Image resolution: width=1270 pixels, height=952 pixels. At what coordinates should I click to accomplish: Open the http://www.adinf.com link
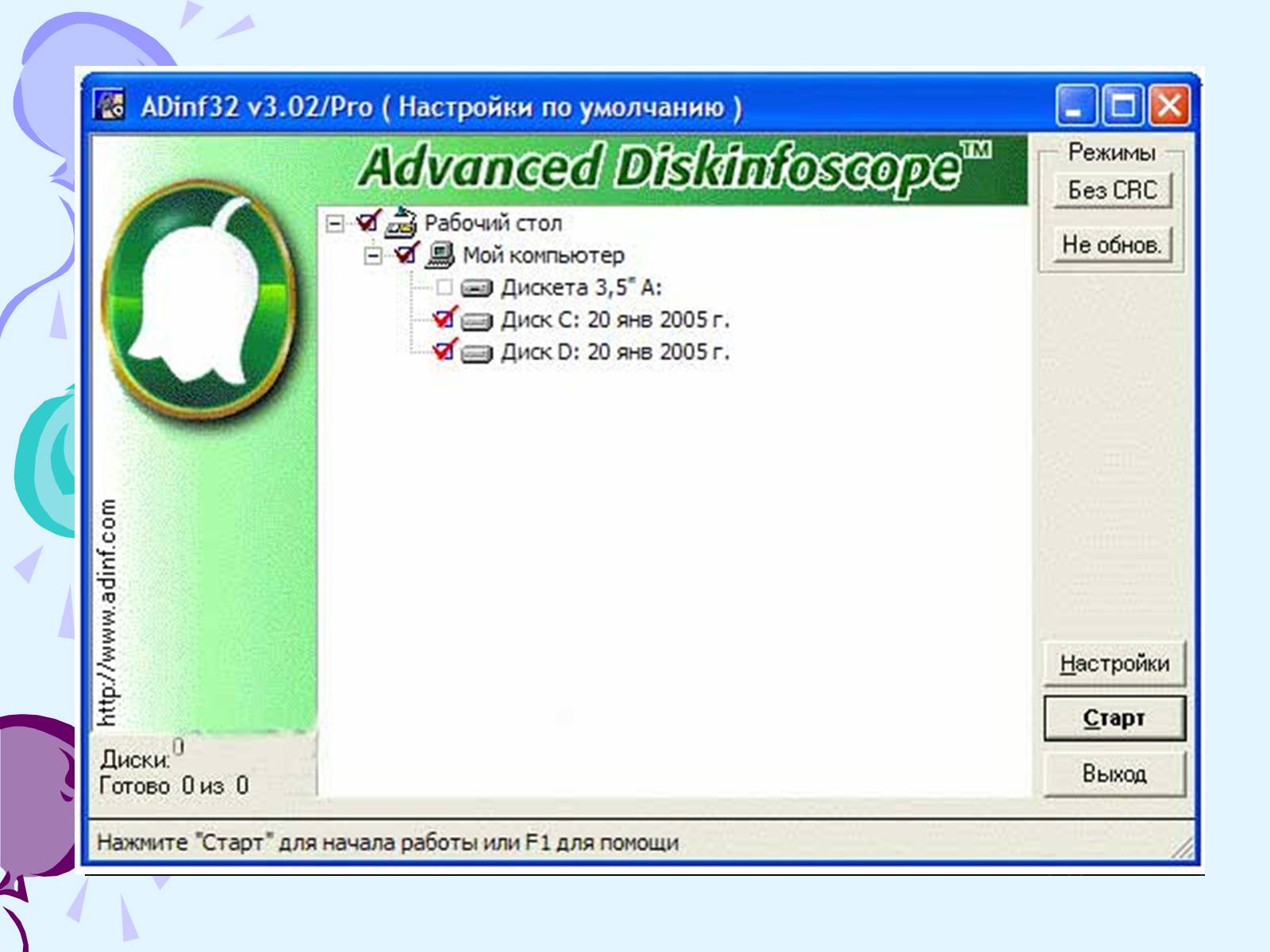107,612
